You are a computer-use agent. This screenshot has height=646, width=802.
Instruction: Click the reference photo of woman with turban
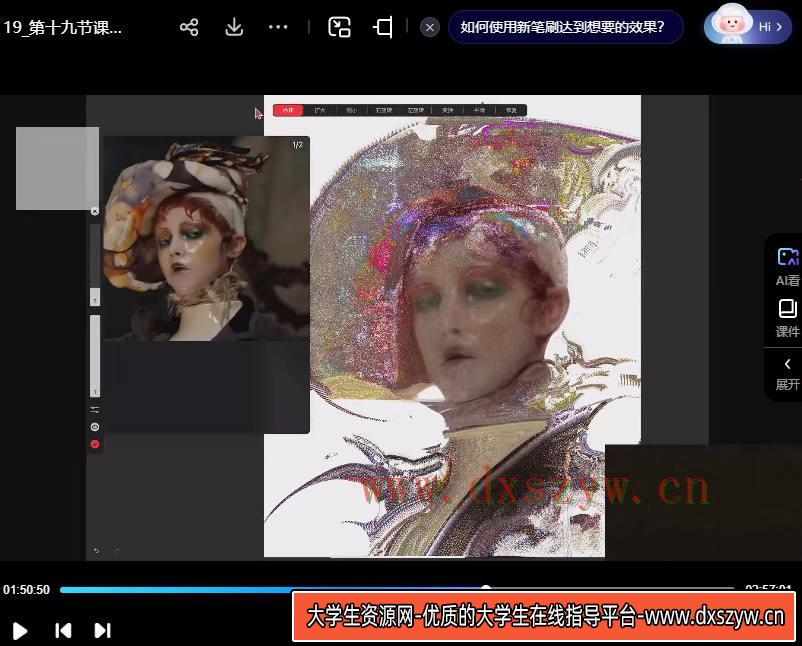tap(206, 238)
